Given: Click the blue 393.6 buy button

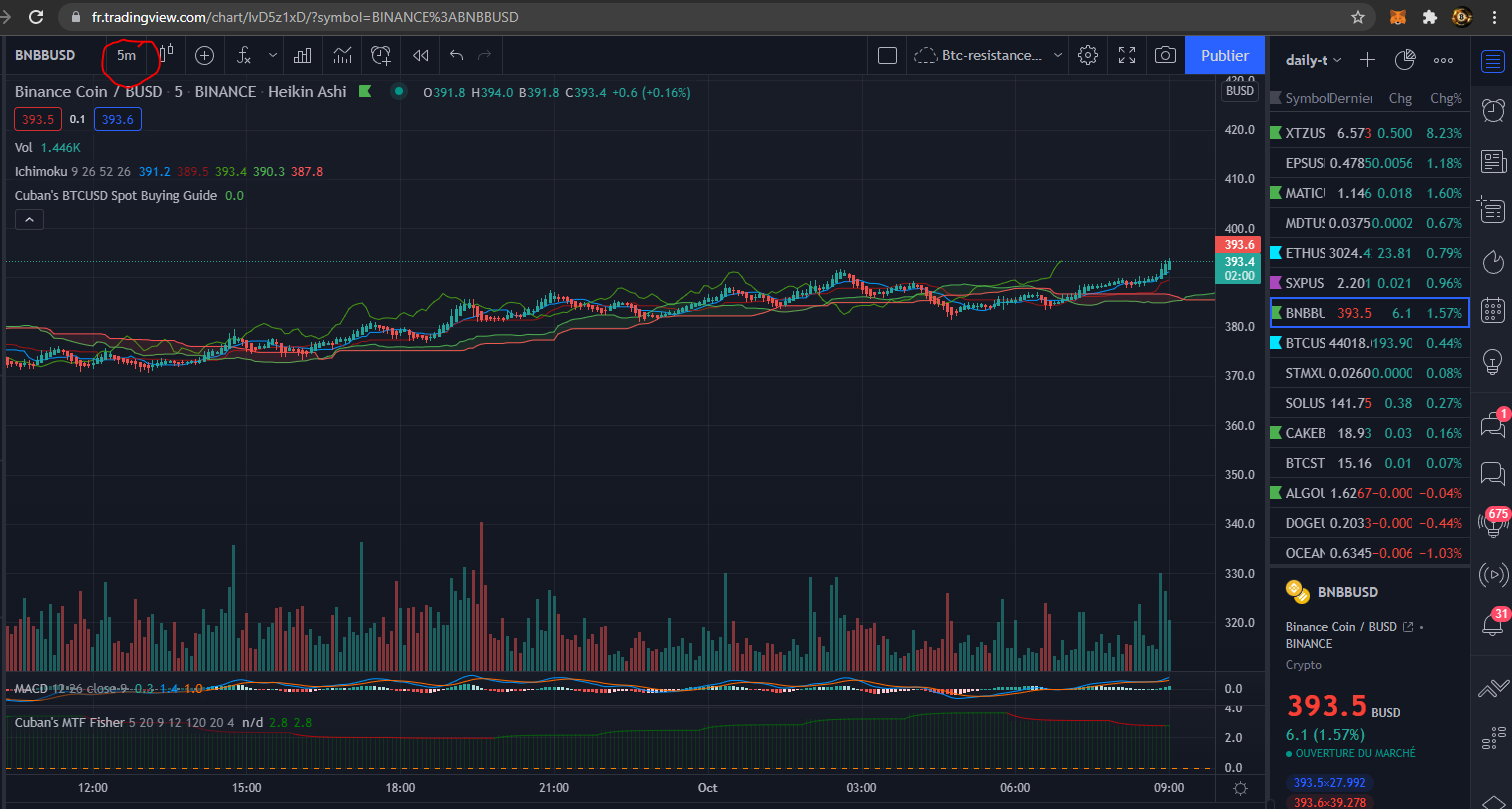Looking at the screenshot, I should (118, 119).
